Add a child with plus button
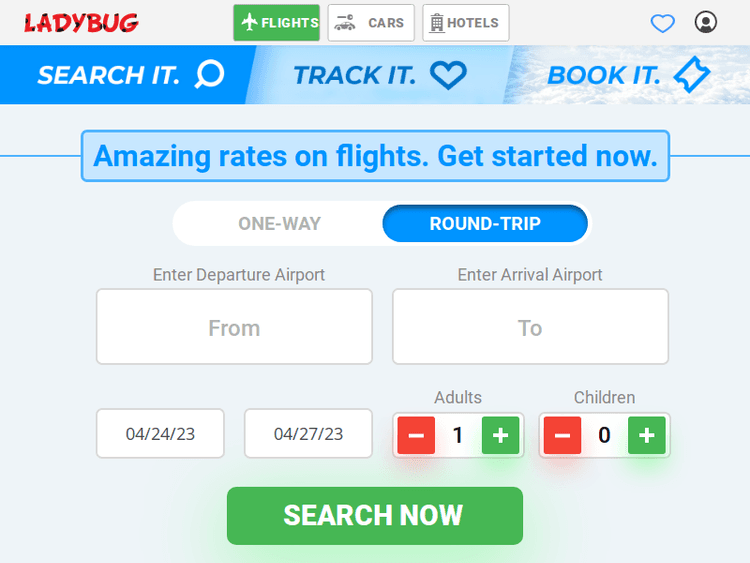 (x=647, y=435)
